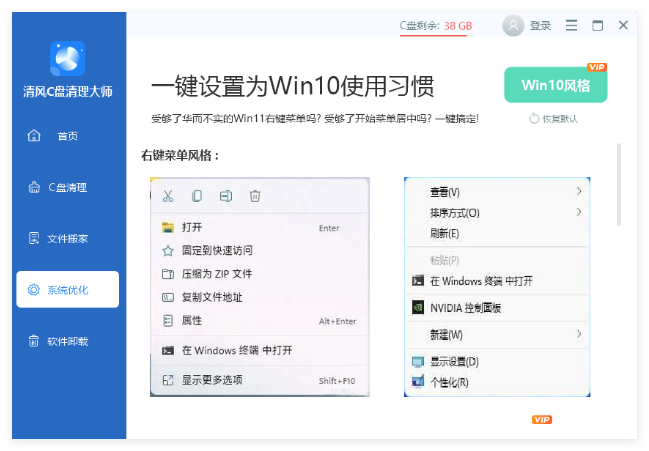Click the NVIDIA icon in Win10 preview
Image resolution: width=649 pixels, height=451 pixels.
[418, 307]
